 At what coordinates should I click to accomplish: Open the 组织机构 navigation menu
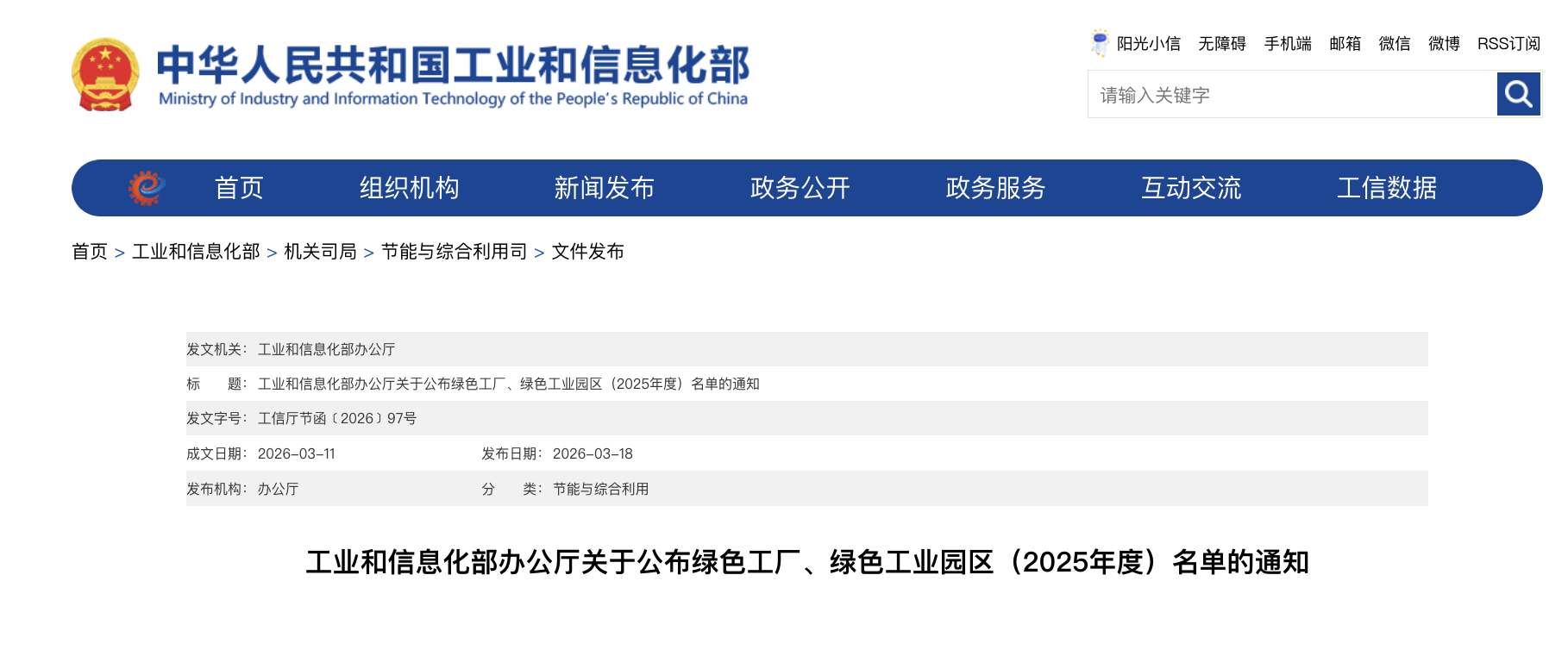click(409, 188)
